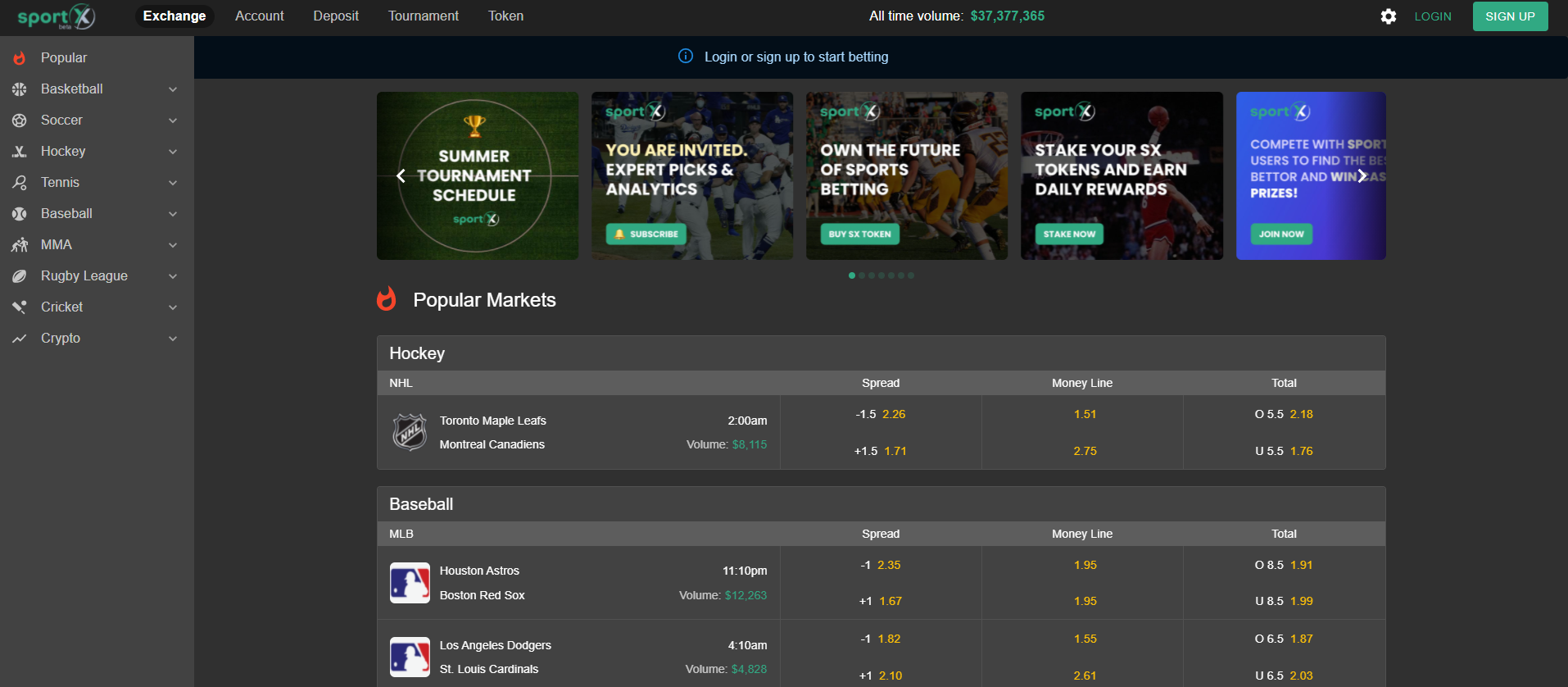Viewport: 1568px width, 687px height.
Task: Click the Cricket bat icon in sidebar
Action: pos(20,307)
